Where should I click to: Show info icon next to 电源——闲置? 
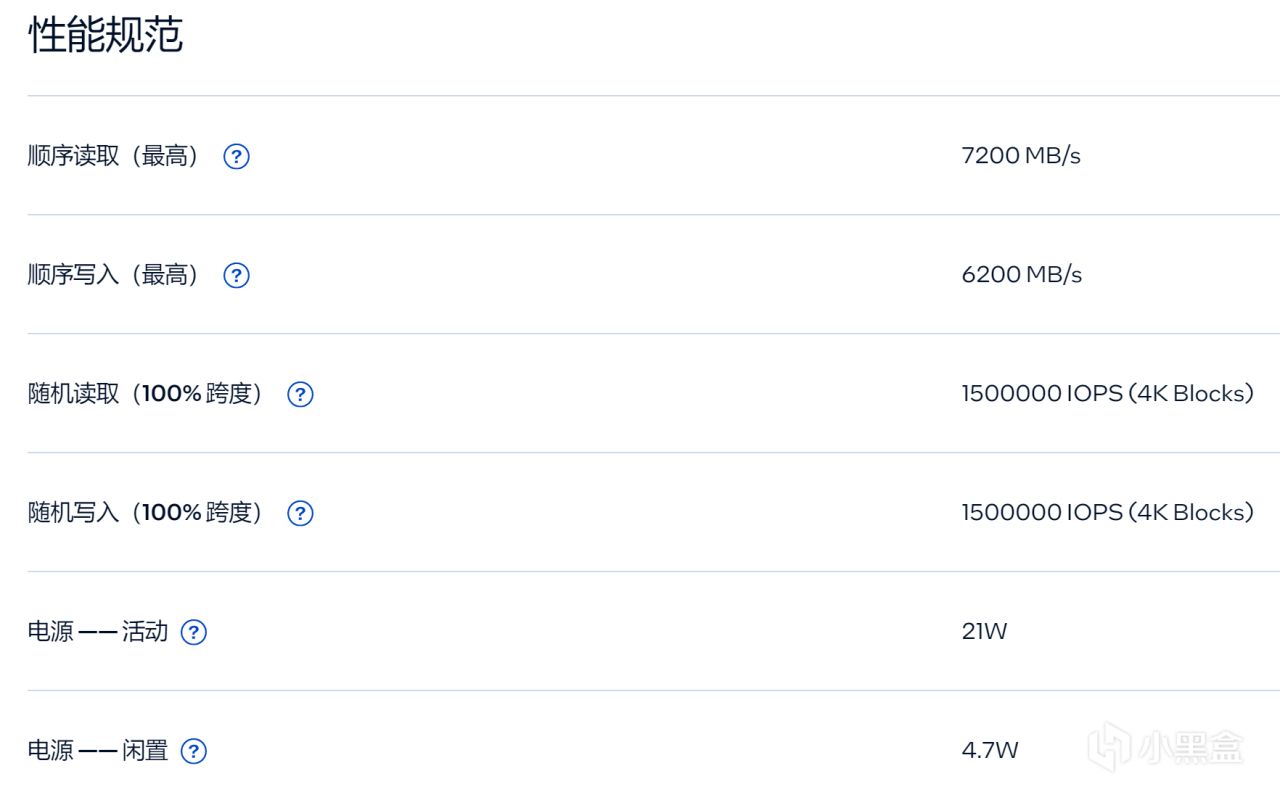click(194, 751)
